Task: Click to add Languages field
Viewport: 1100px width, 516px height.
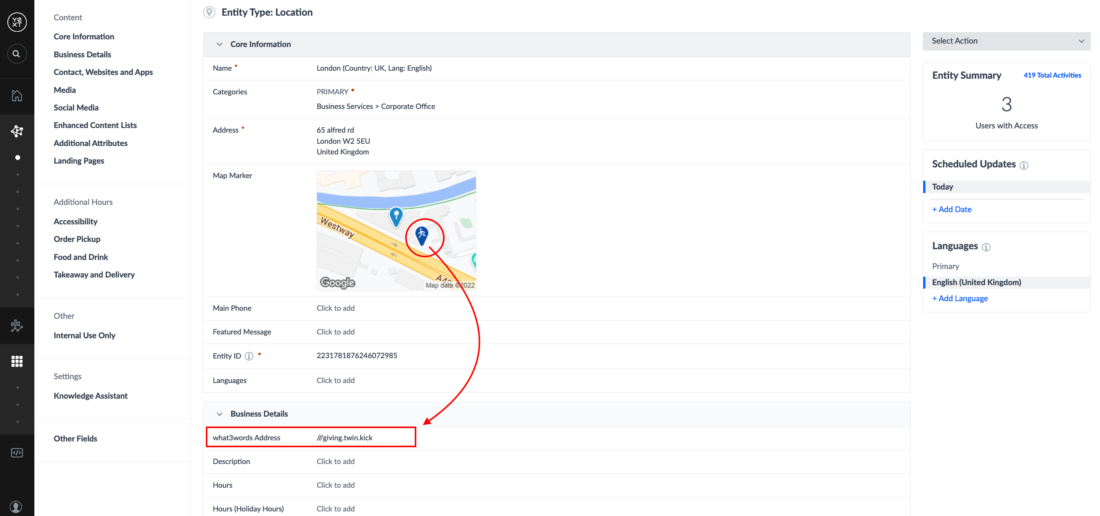Action: [335, 381]
